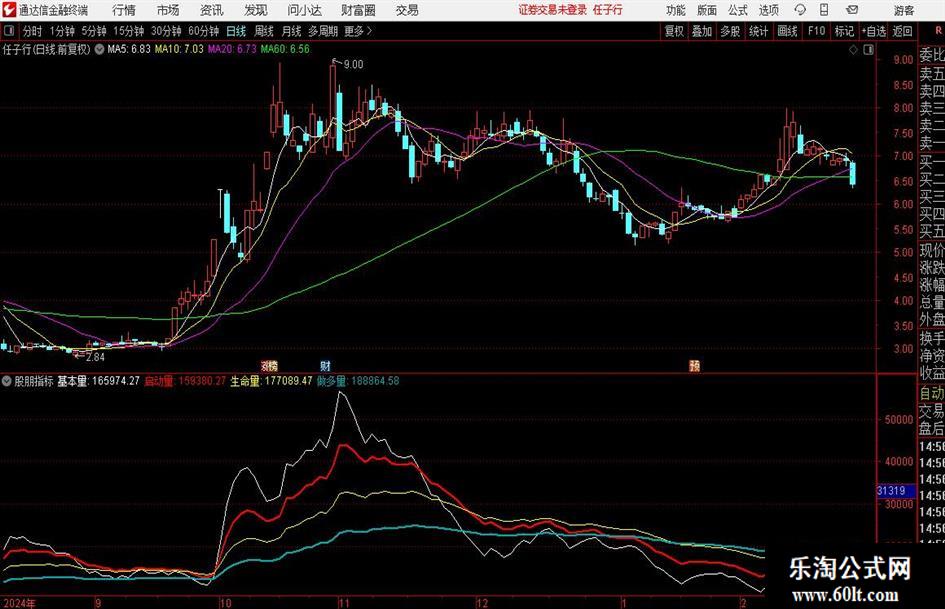Click the 生命量: 177089.47 value
The image size is (945, 609).
(x=271, y=381)
